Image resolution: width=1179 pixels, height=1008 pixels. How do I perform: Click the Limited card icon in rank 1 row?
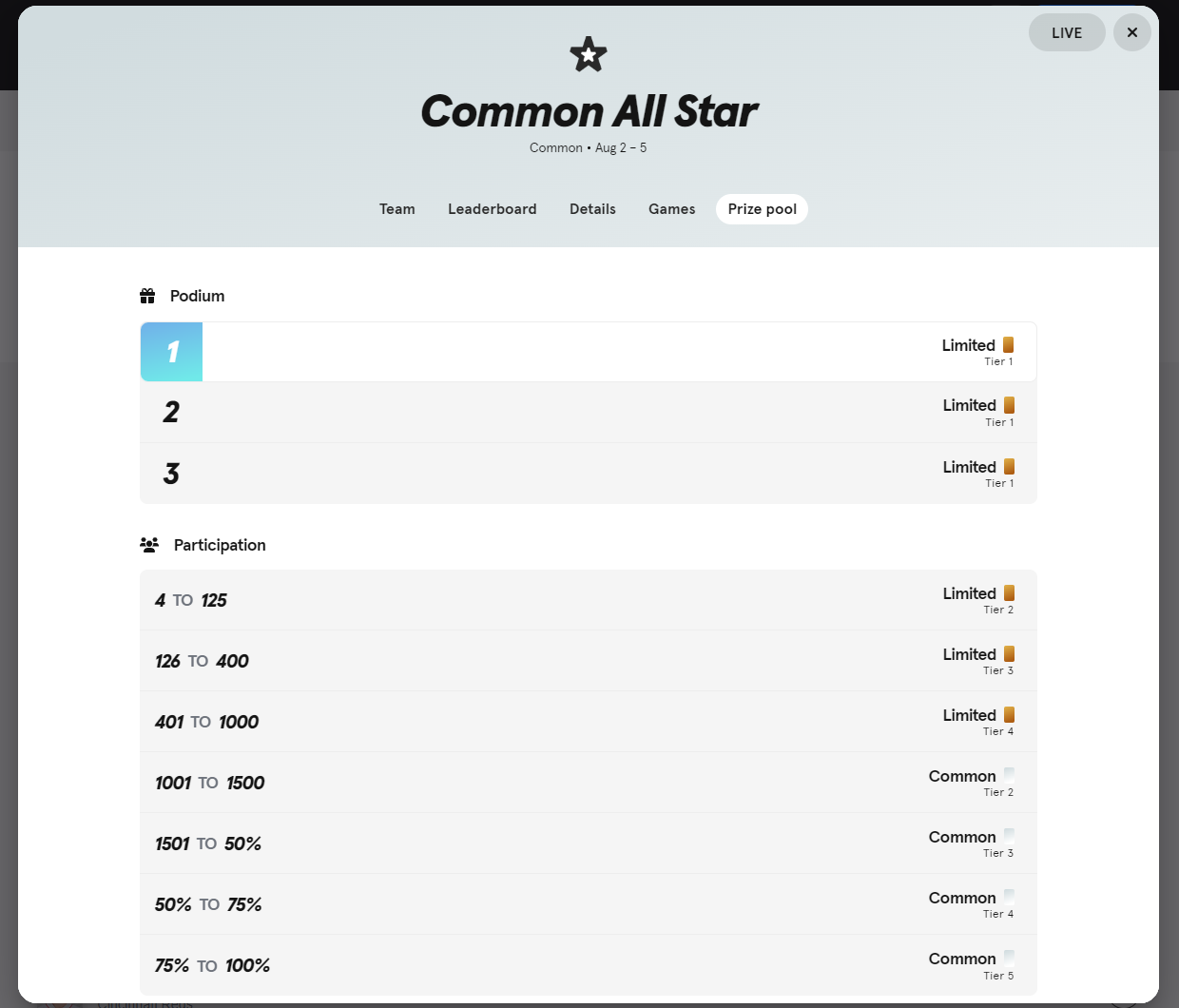1009,345
